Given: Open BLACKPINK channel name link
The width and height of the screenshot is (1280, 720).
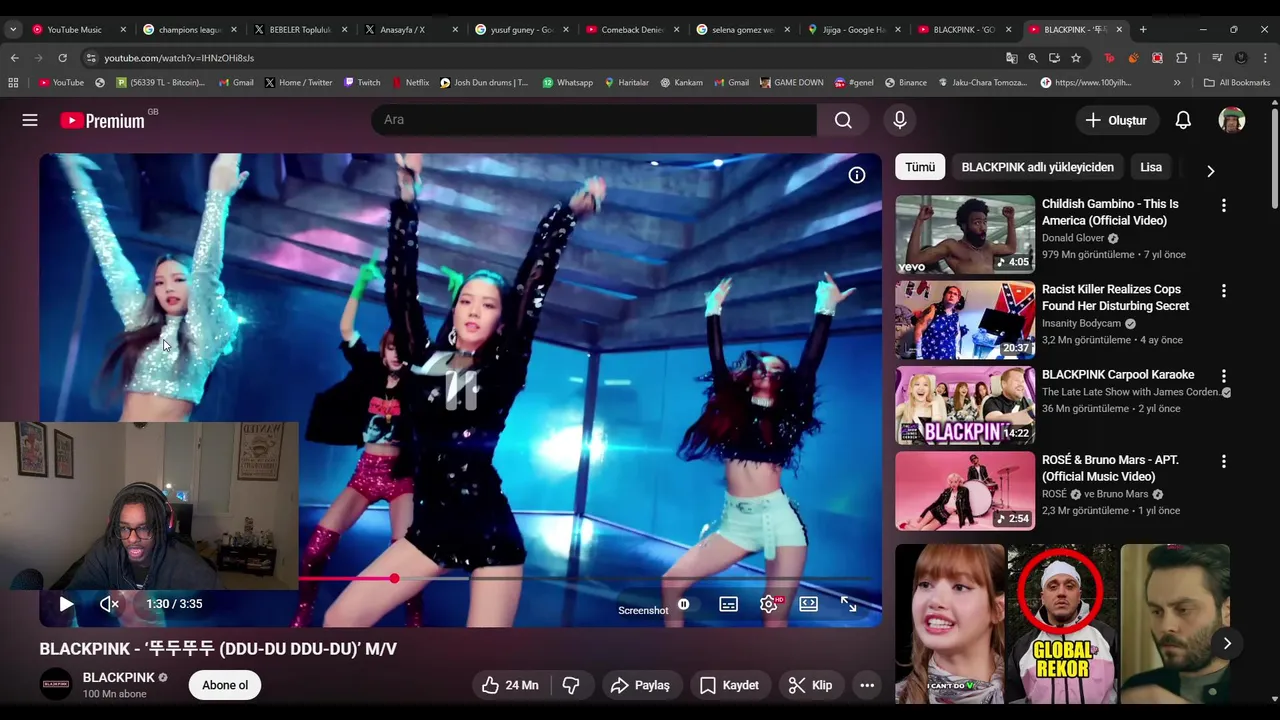Looking at the screenshot, I should [x=118, y=677].
